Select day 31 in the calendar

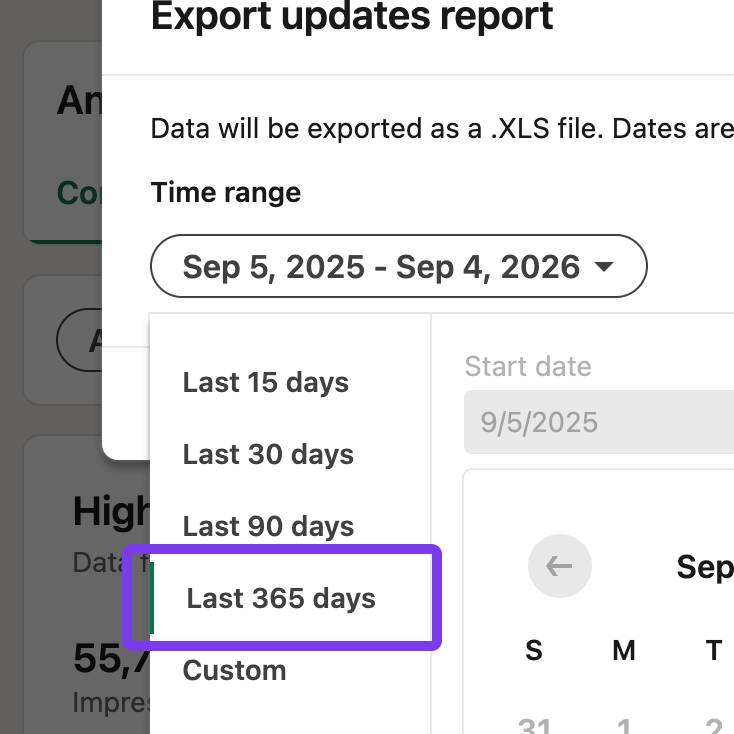(534, 725)
